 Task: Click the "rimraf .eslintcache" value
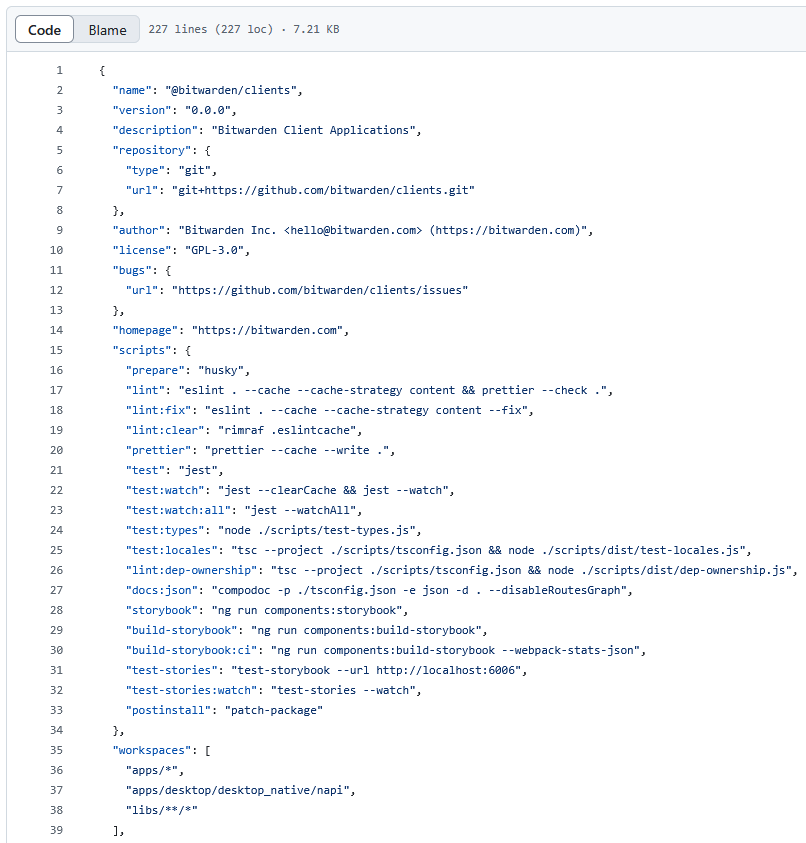coord(287,430)
